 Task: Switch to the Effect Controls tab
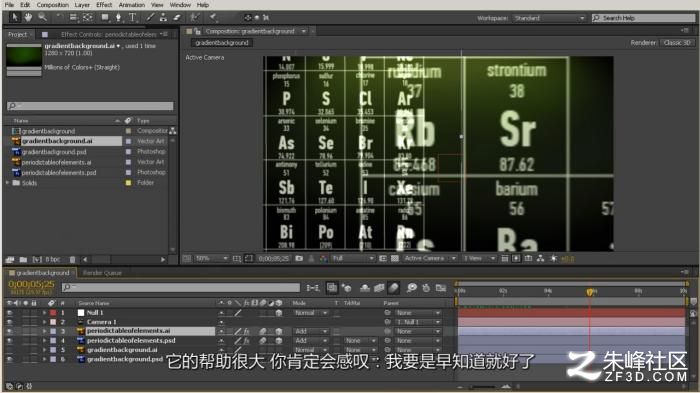[x=108, y=34]
